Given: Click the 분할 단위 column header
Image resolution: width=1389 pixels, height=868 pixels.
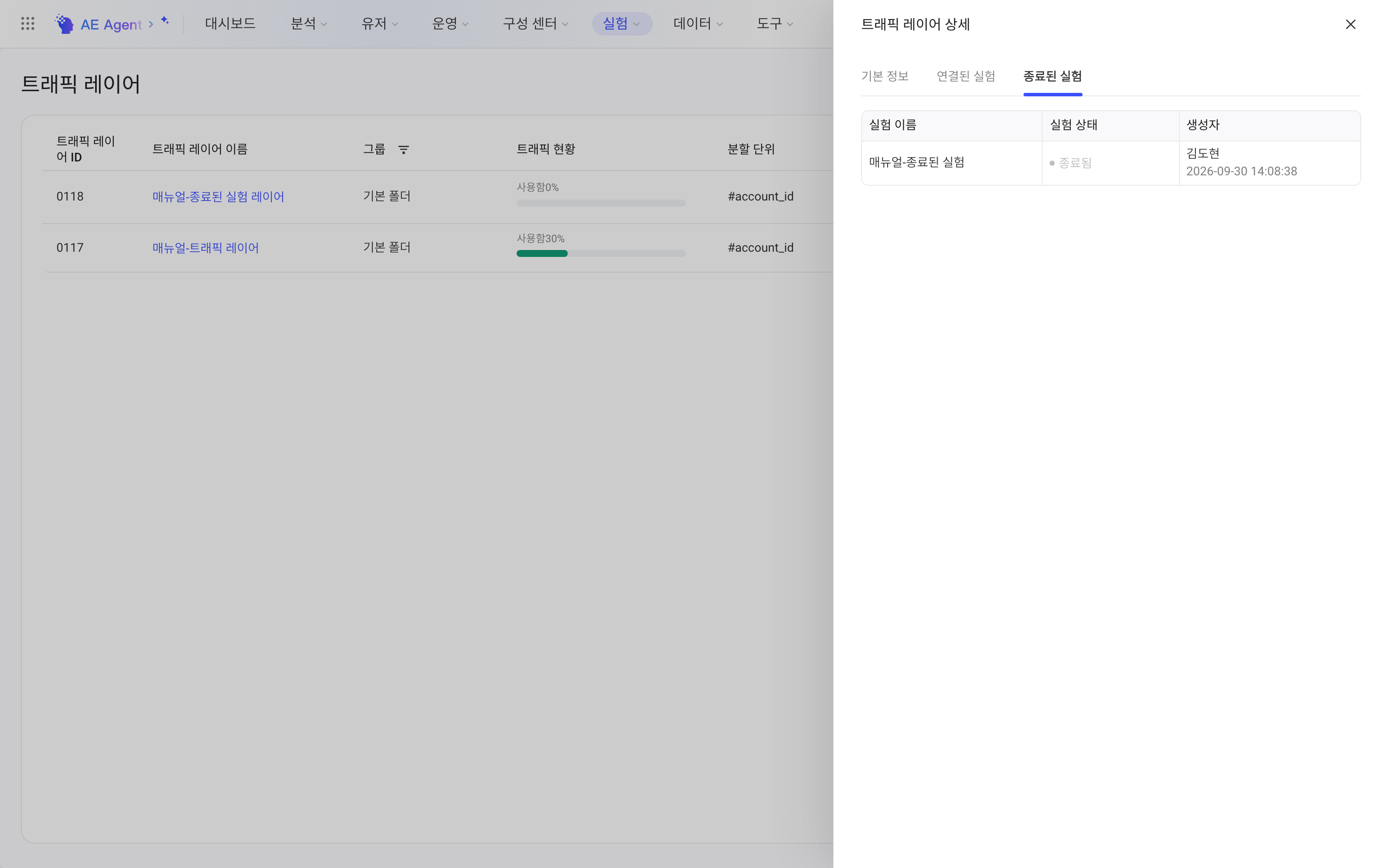Looking at the screenshot, I should tap(751, 149).
